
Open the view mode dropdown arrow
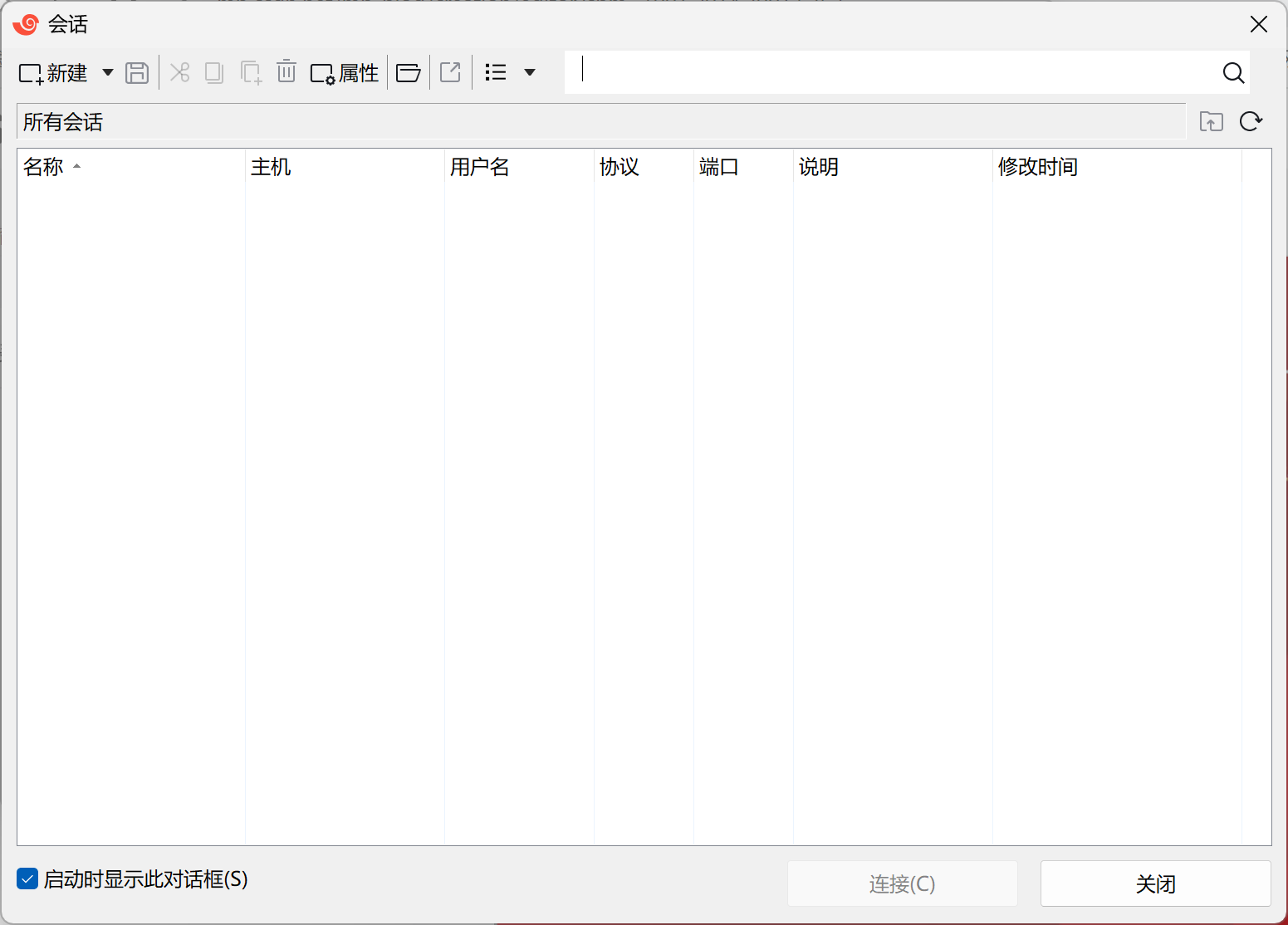tap(530, 72)
